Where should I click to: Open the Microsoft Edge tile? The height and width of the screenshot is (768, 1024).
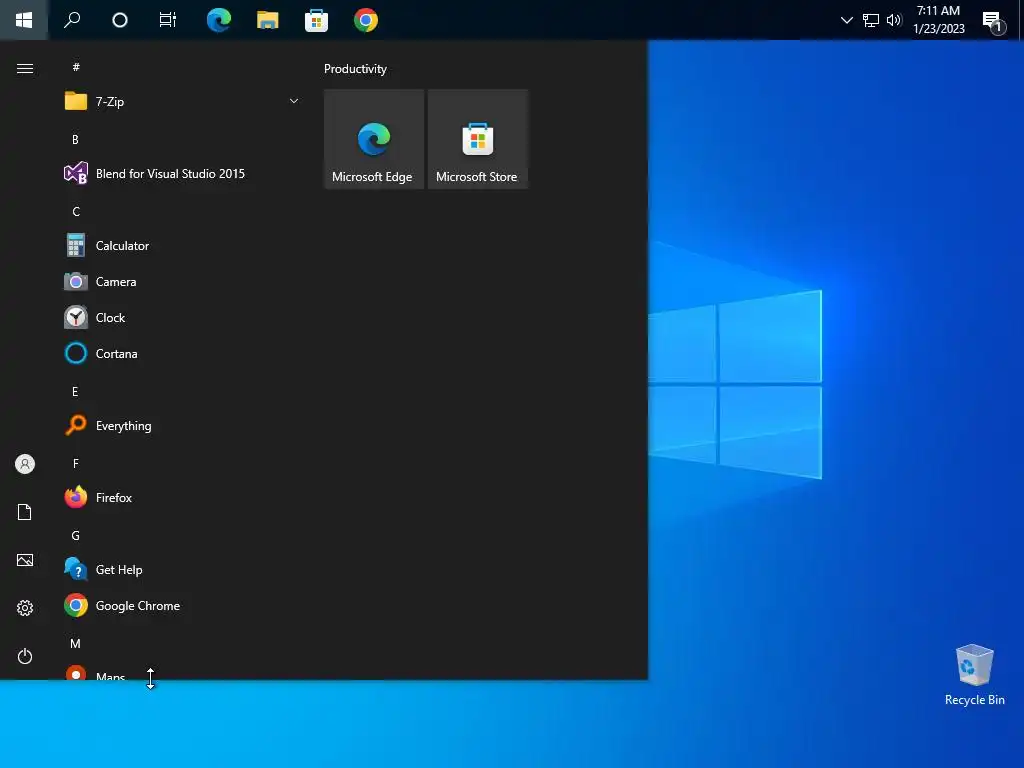(x=374, y=139)
